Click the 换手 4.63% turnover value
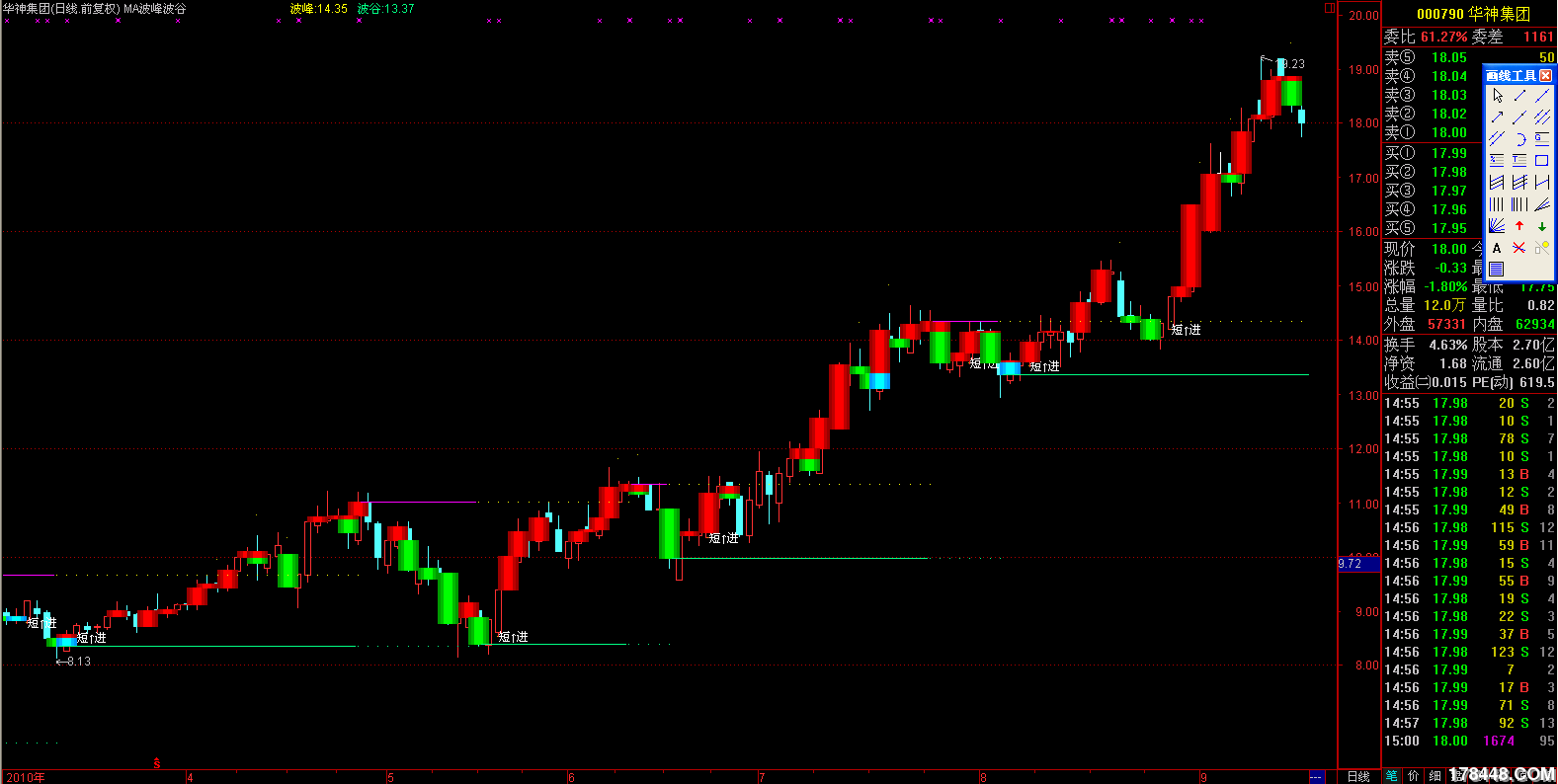This screenshot has height=784, width=1558. click(x=1448, y=345)
